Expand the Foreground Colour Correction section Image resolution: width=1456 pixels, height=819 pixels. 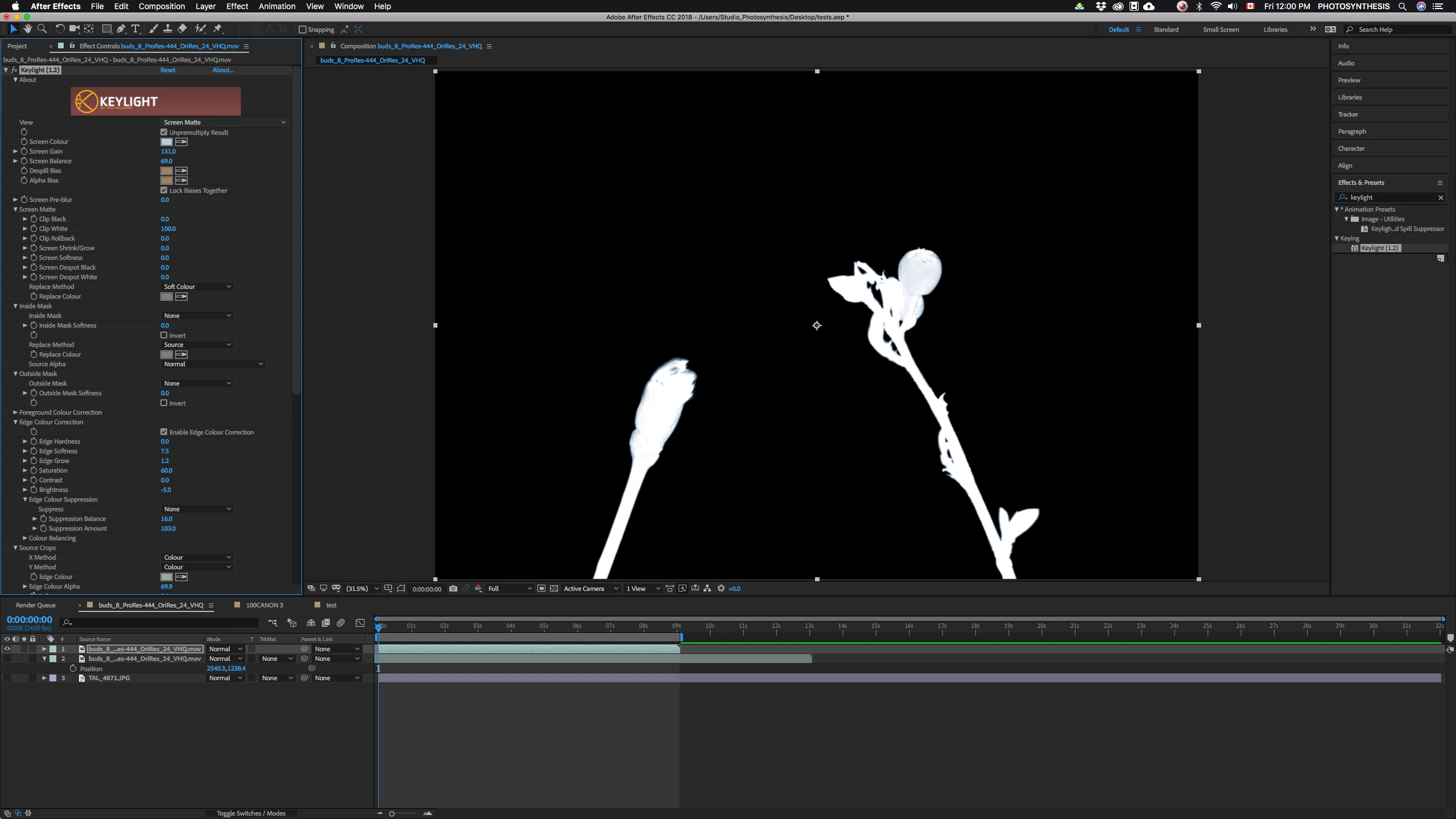tap(15, 412)
